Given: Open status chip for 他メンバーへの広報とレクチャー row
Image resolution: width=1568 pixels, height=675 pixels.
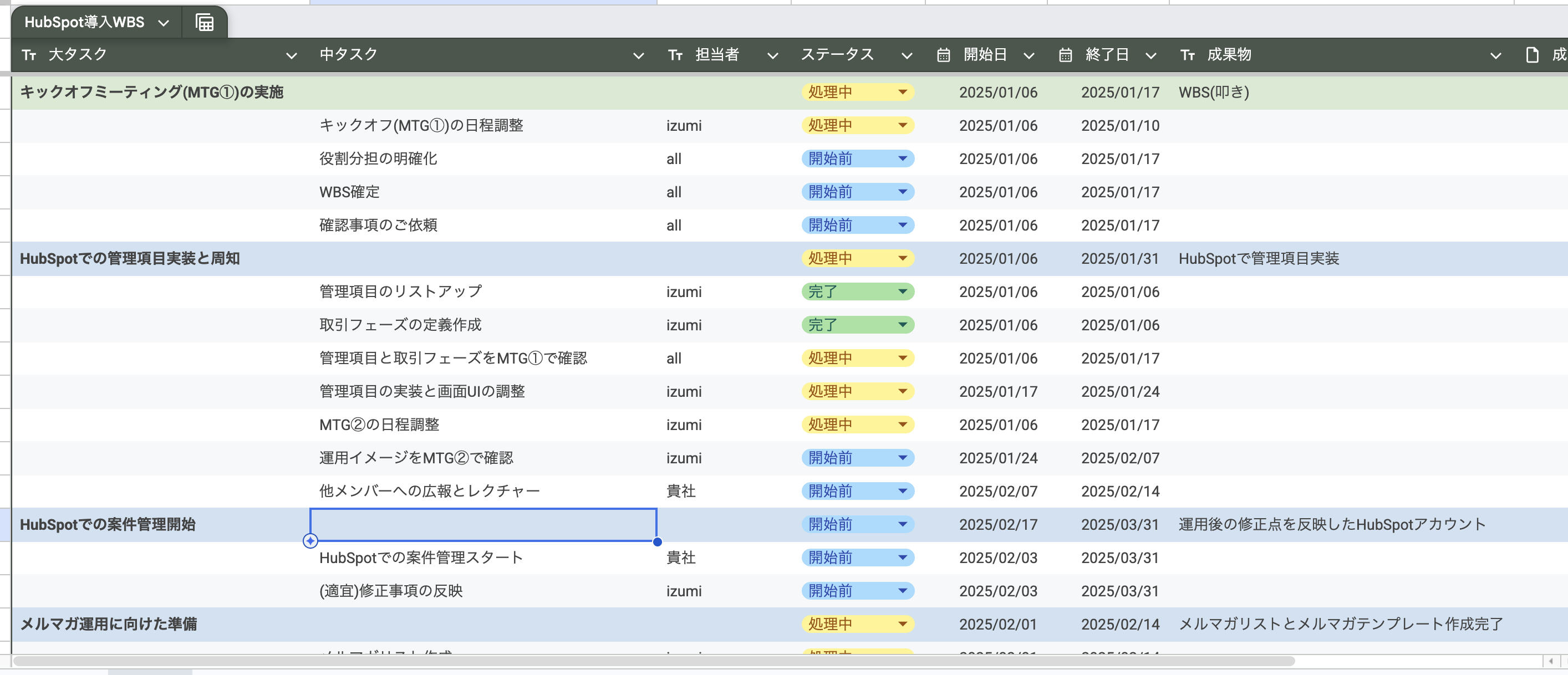Looking at the screenshot, I should (858, 491).
